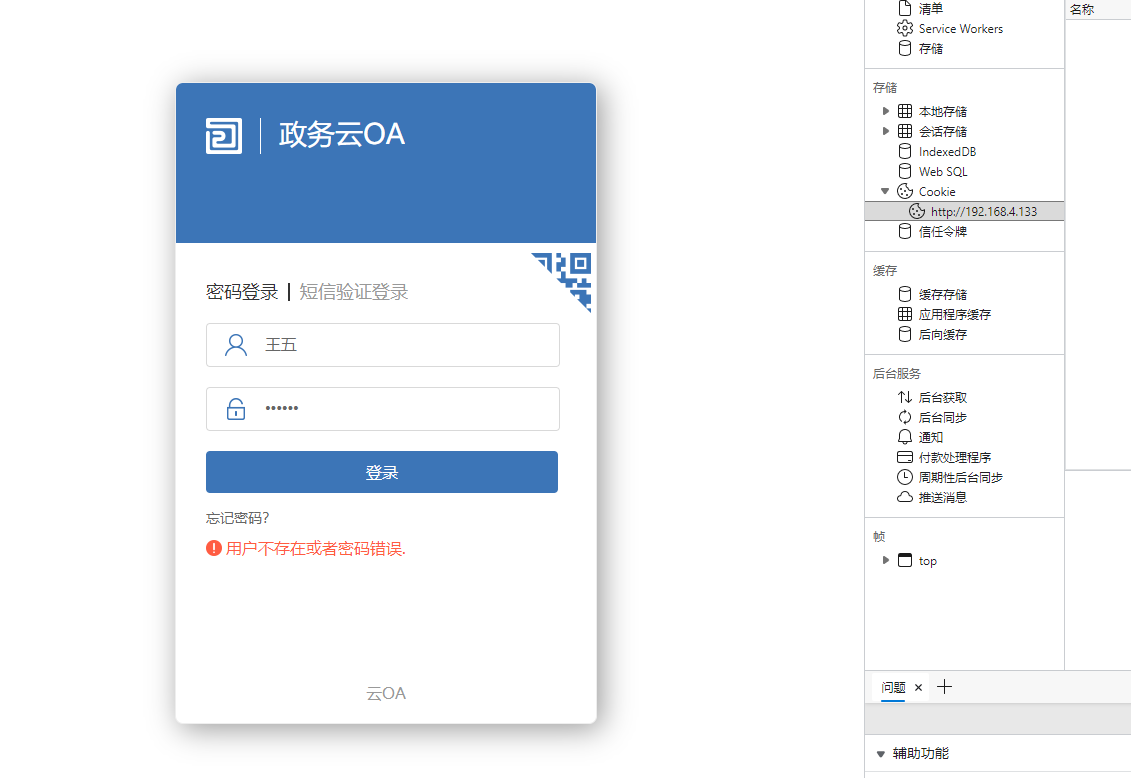The image size is (1131, 778).
Task: Select the 问题 tab at the bottom
Action: point(893,687)
